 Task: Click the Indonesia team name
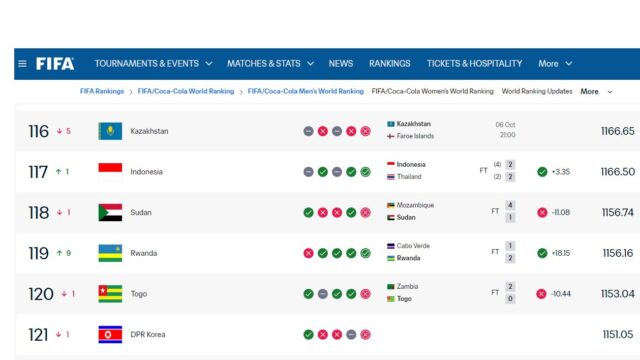click(147, 172)
